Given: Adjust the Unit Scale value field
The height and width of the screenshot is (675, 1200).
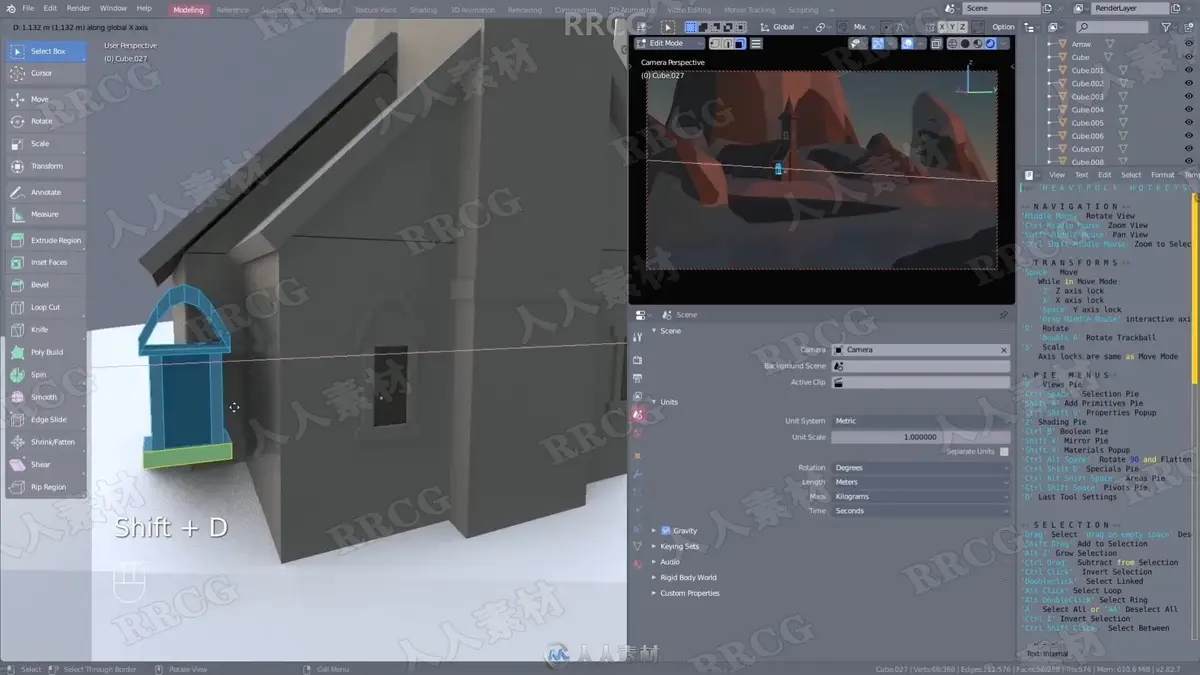Looking at the screenshot, I should 920,437.
